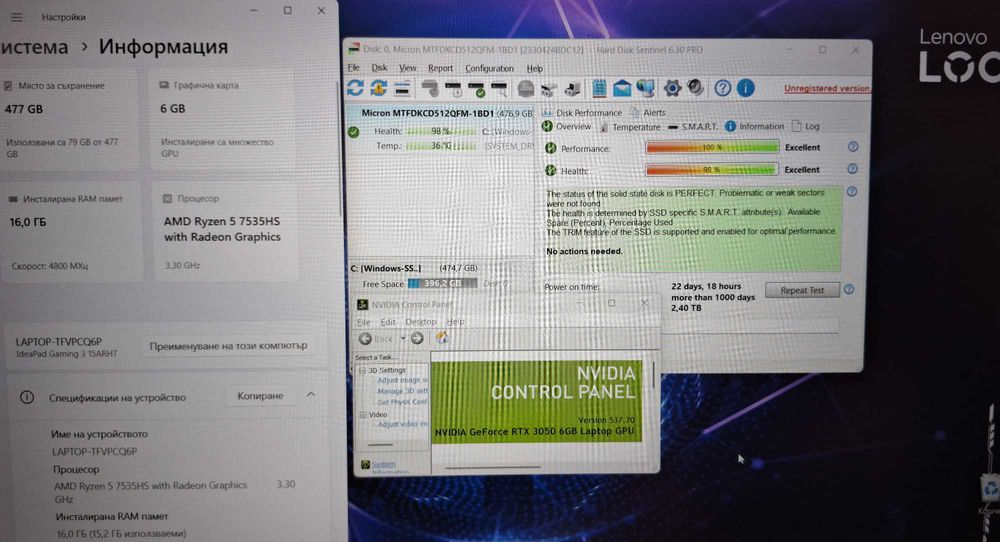Collapse the Video tree node in NVIDIA panel
This screenshot has width=1000, height=542.
coord(362,414)
